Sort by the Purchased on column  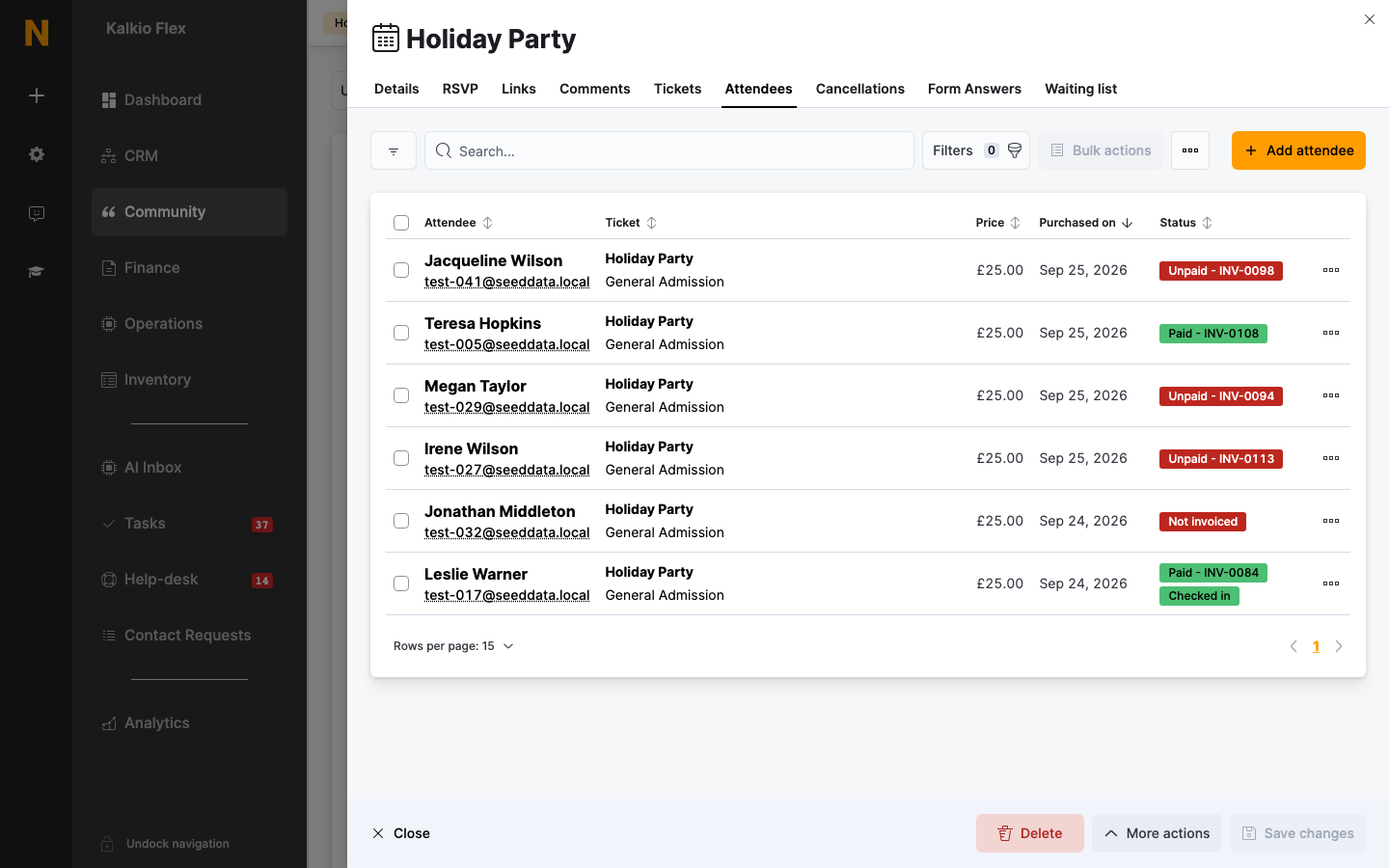pyautogui.click(x=1086, y=223)
